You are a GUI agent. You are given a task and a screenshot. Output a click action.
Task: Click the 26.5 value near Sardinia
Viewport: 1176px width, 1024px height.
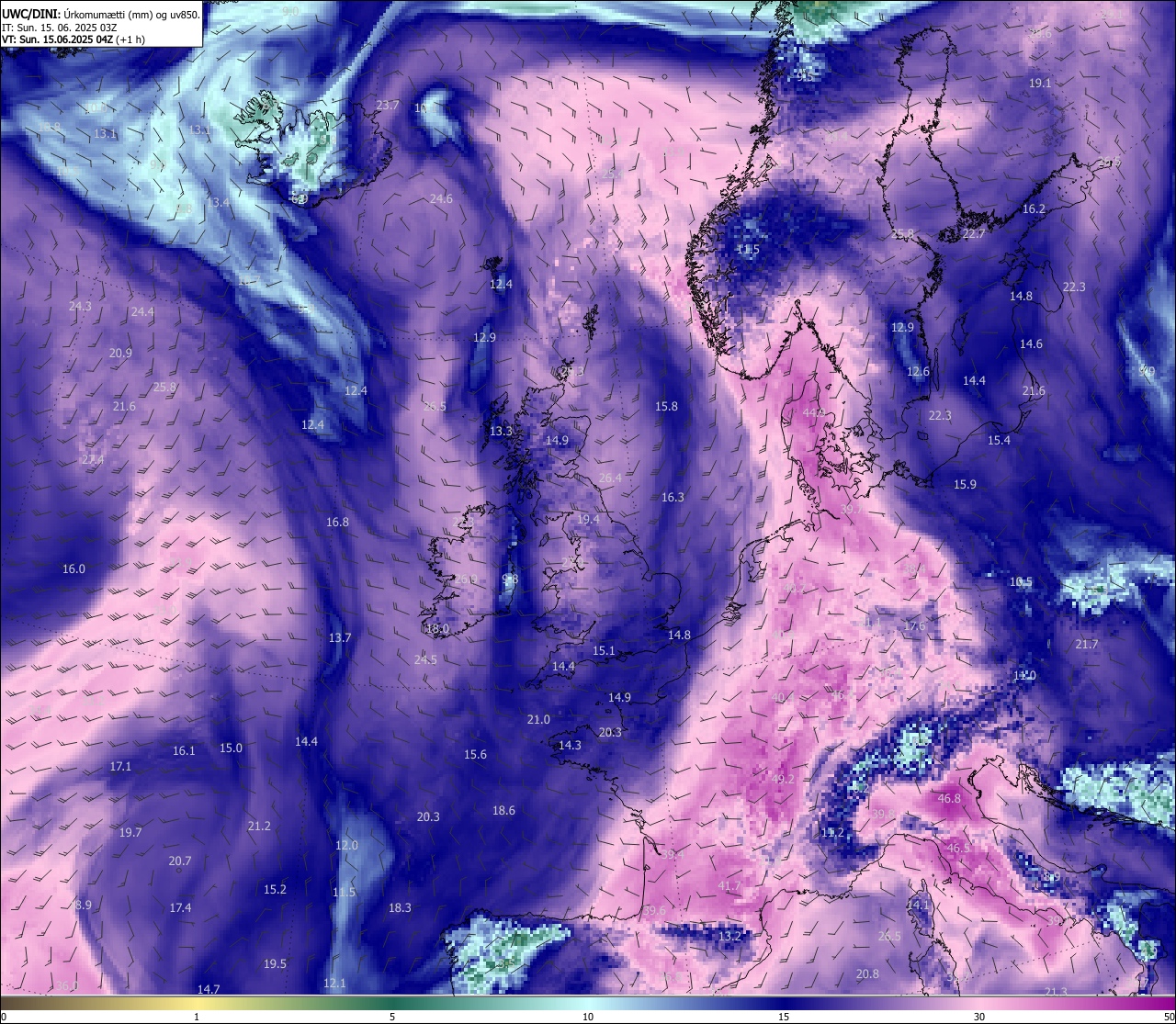click(x=889, y=936)
